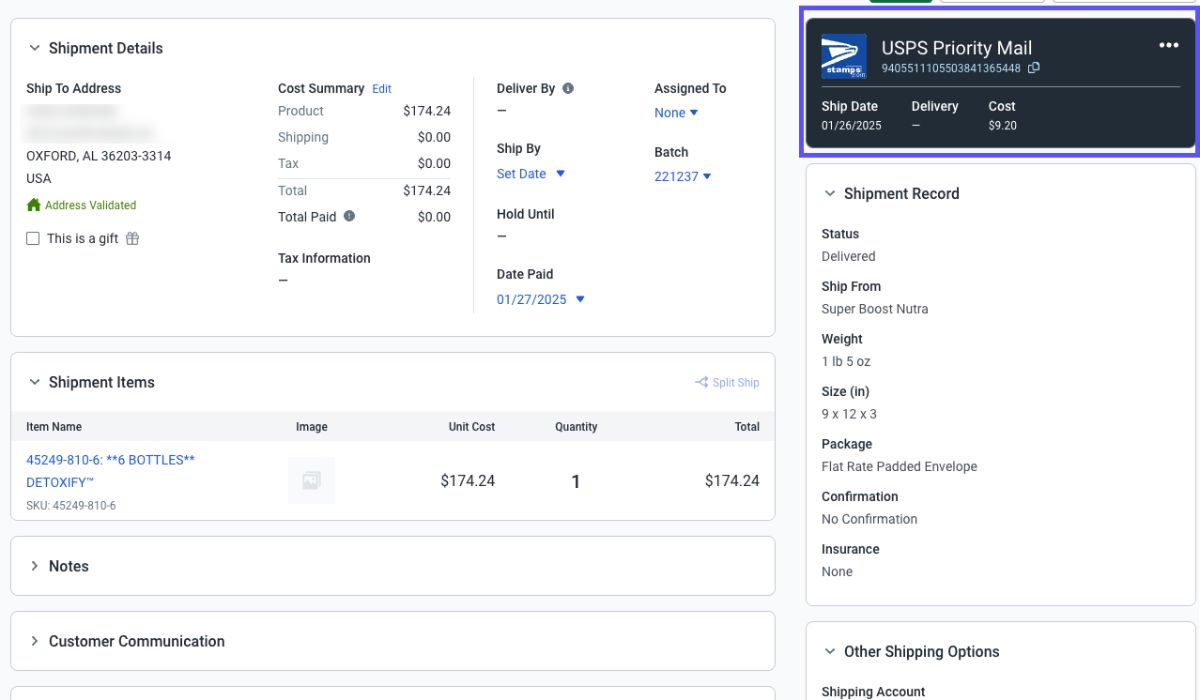Open the Date Paid 01/27/2025 dropdown
The width and height of the screenshot is (1200, 700).
[x=541, y=300]
